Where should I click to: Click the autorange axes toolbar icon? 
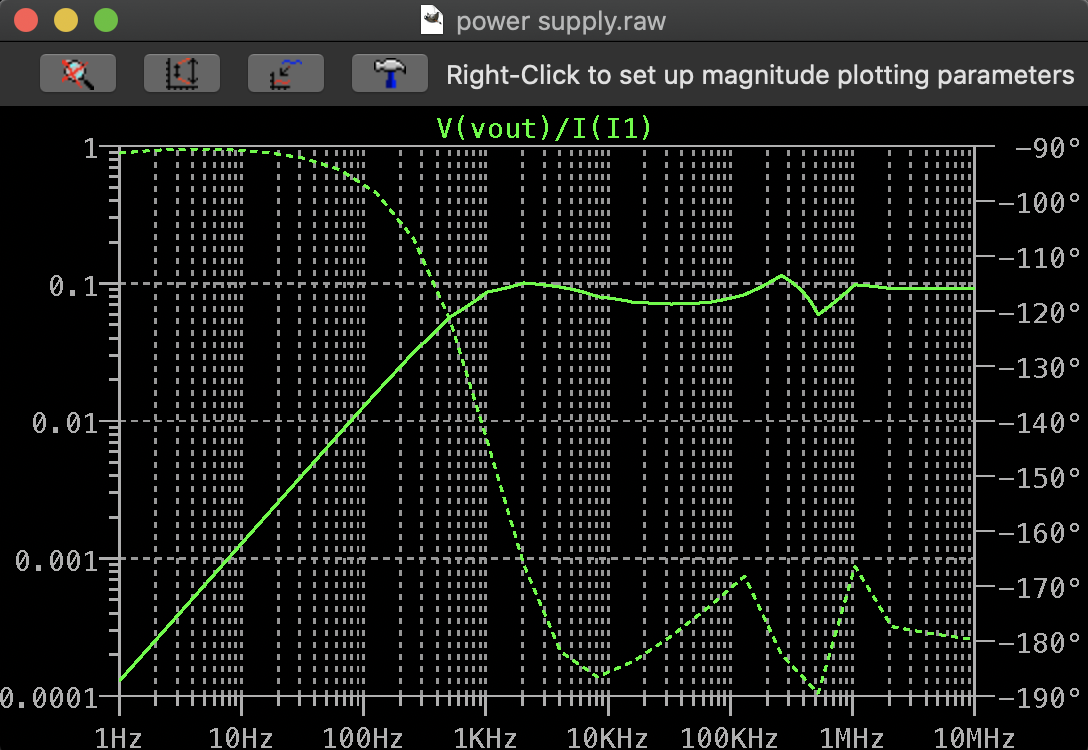pyautogui.click(x=182, y=73)
